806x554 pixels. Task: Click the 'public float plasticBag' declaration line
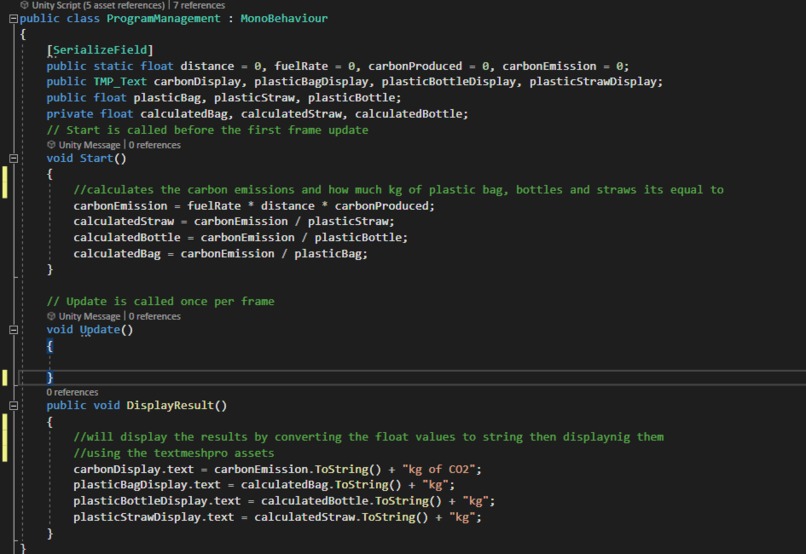[x=224, y=98]
